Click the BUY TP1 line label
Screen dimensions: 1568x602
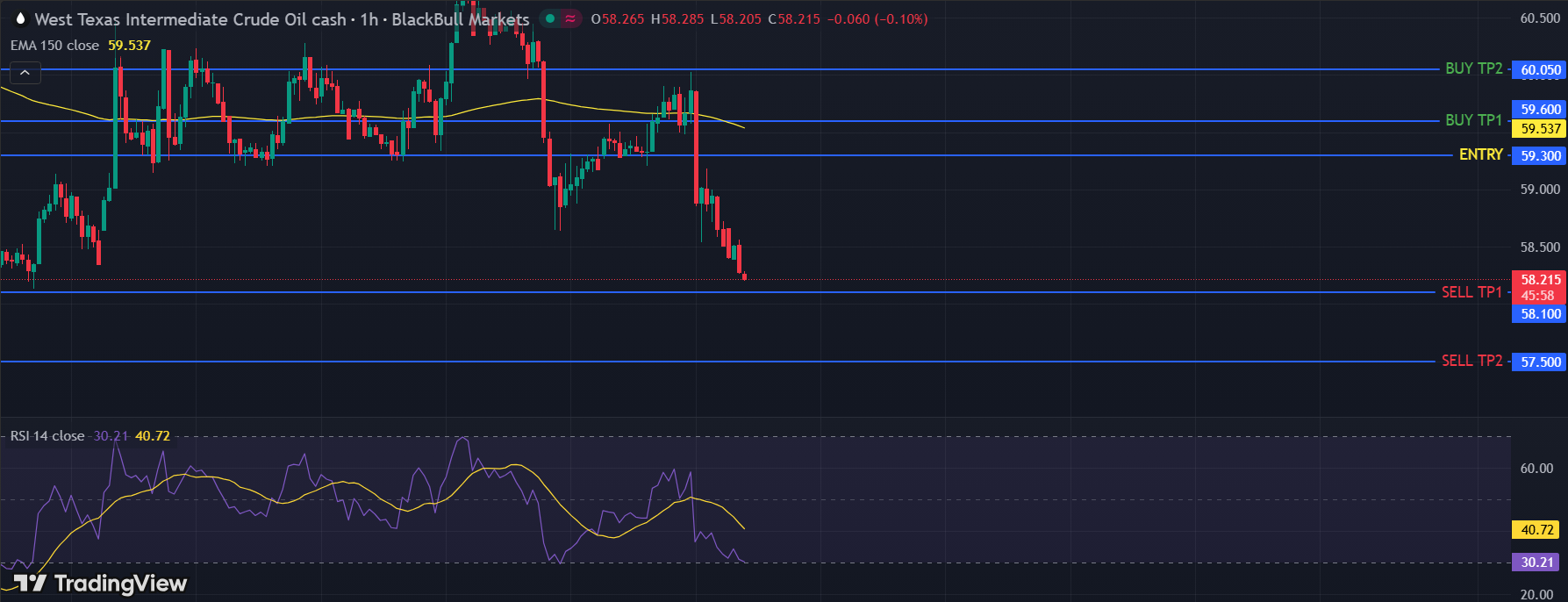[1473, 120]
